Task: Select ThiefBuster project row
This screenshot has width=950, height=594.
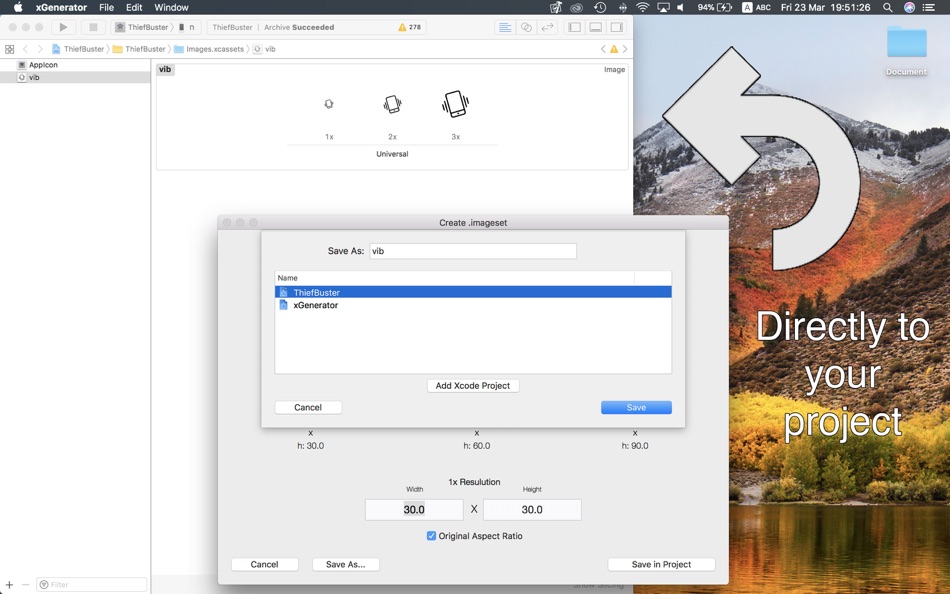Action: (473, 292)
